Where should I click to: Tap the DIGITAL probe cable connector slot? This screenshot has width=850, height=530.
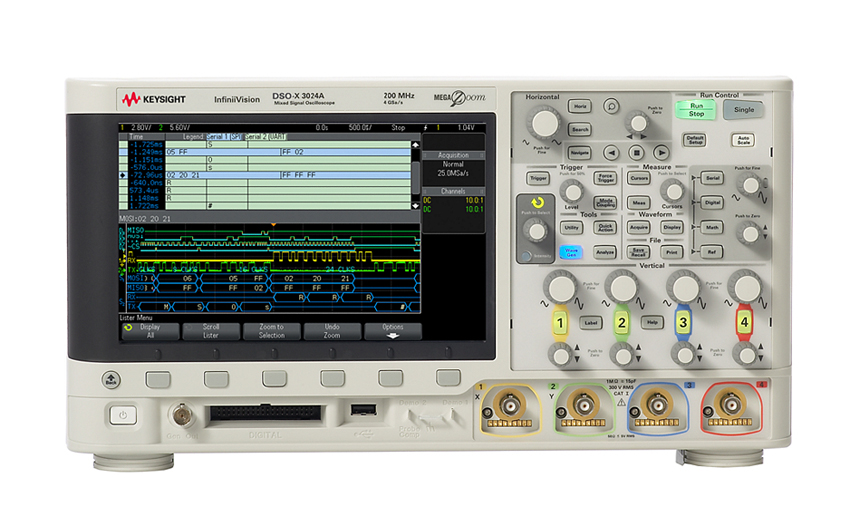[x=266, y=413]
